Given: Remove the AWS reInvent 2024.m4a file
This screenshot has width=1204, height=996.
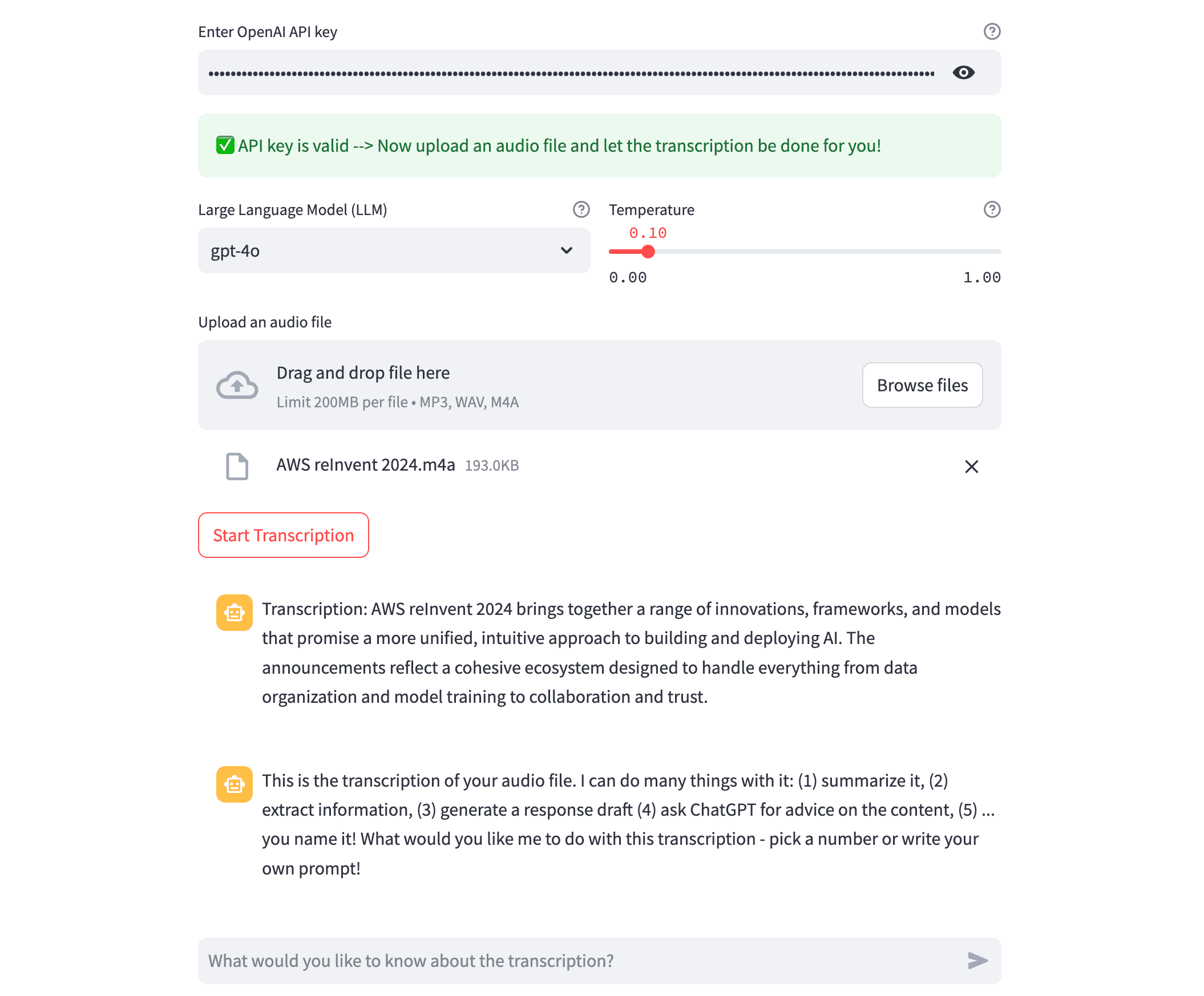Looking at the screenshot, I should click(x=971, y=467).
